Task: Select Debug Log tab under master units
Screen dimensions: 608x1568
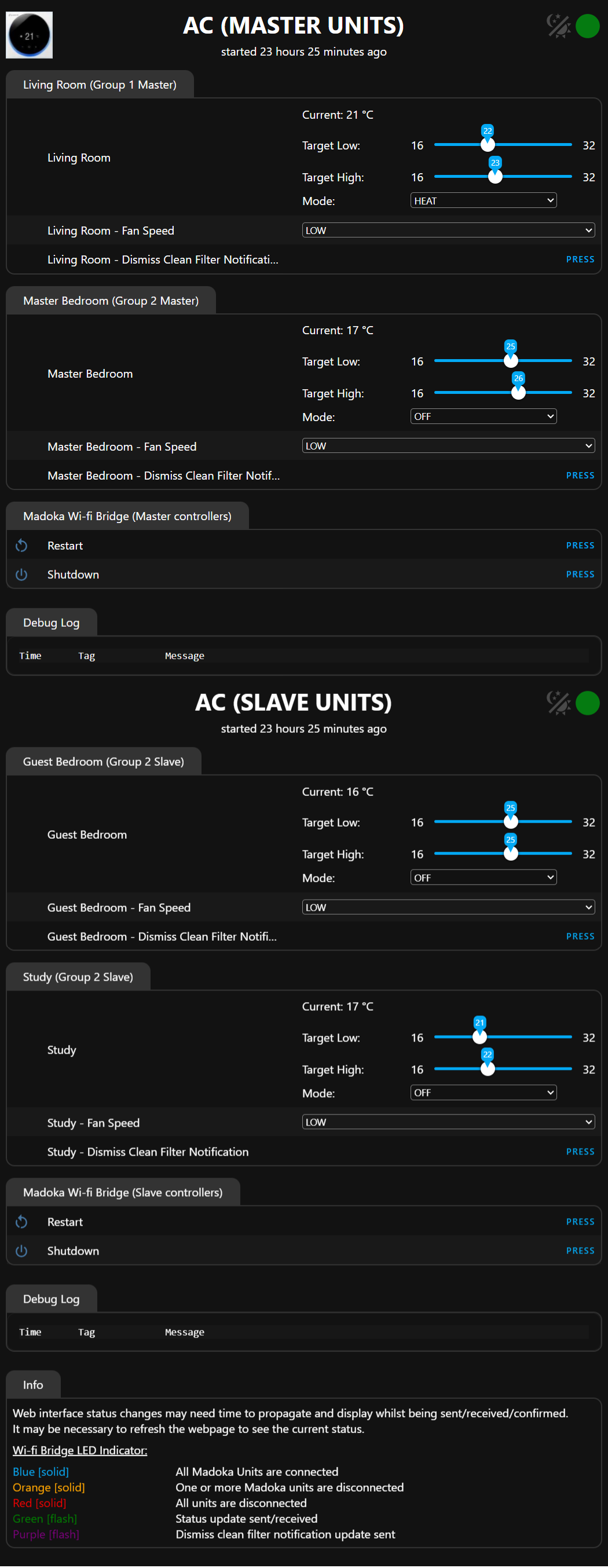Action: pos(51,623)
